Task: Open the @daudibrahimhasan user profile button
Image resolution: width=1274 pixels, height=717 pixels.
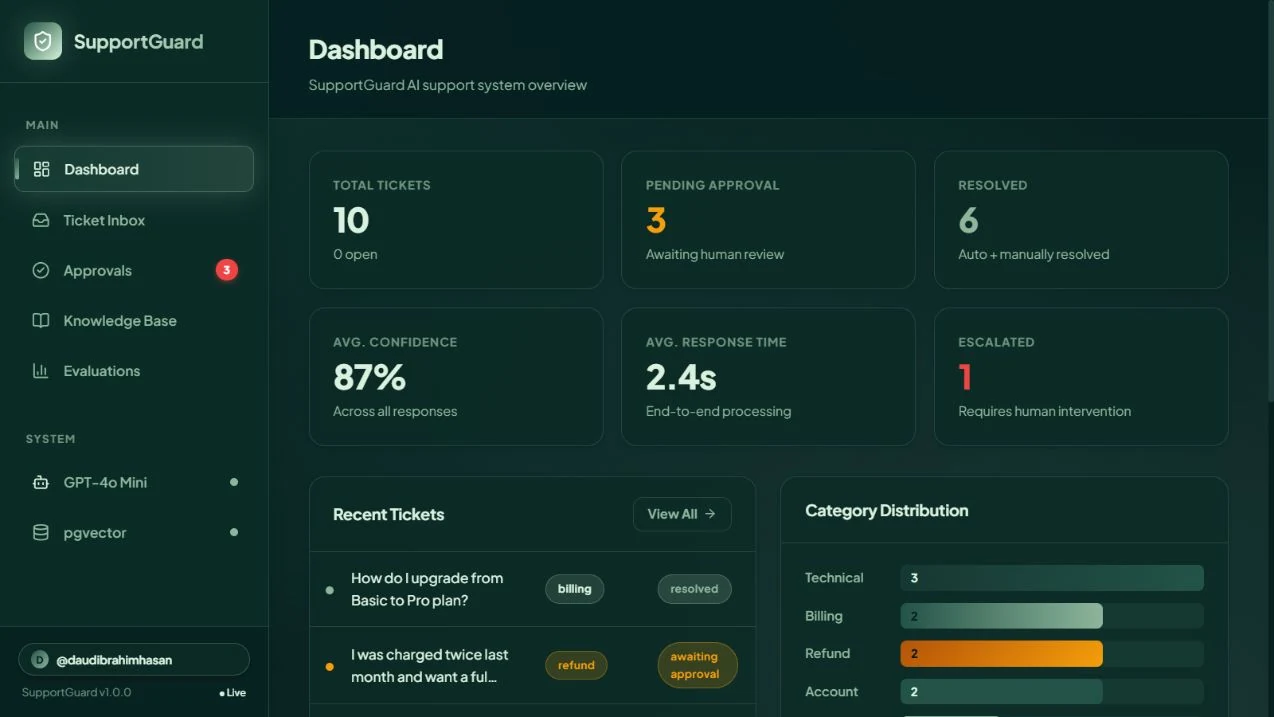Action: 134,660
